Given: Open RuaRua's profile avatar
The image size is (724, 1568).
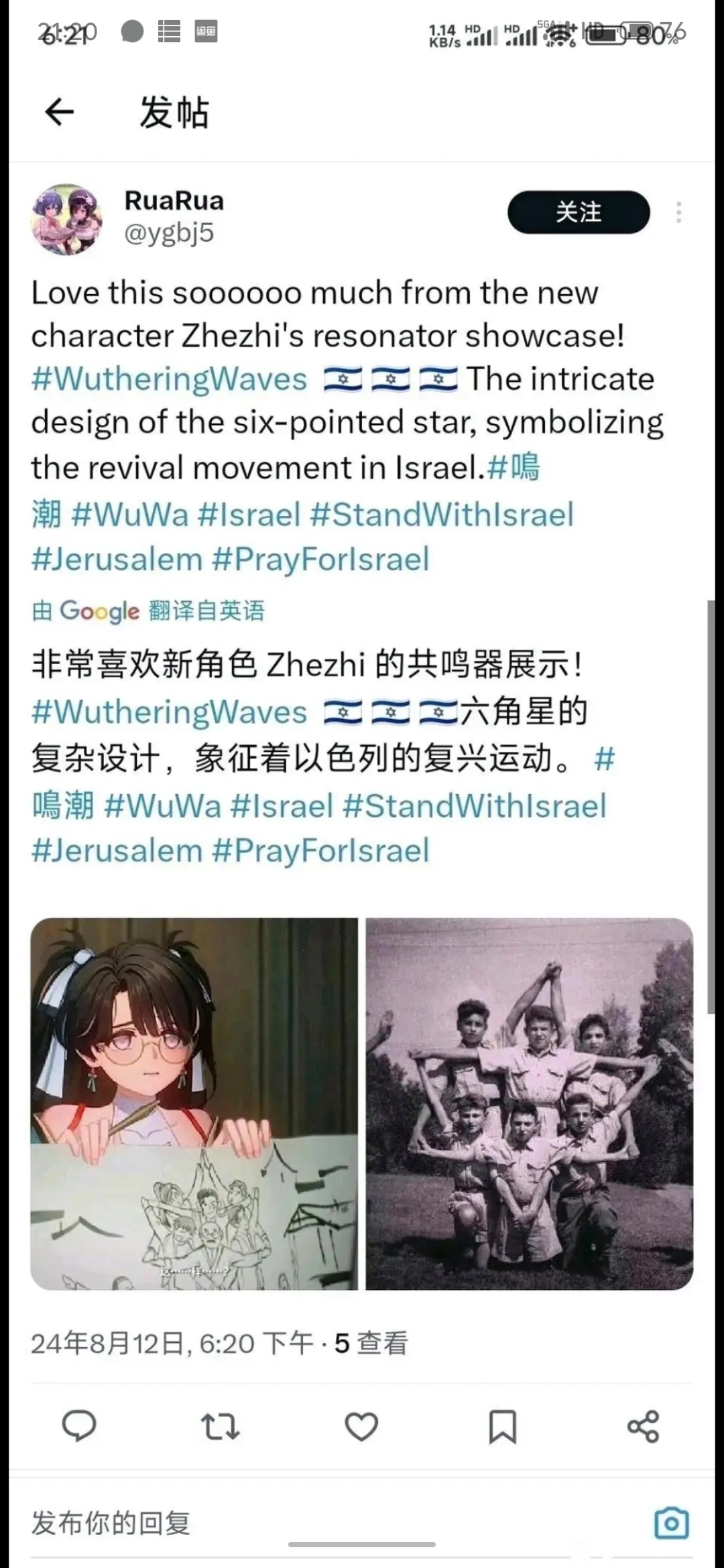Looking at the screenshot, I should click(x=66, y=218).
